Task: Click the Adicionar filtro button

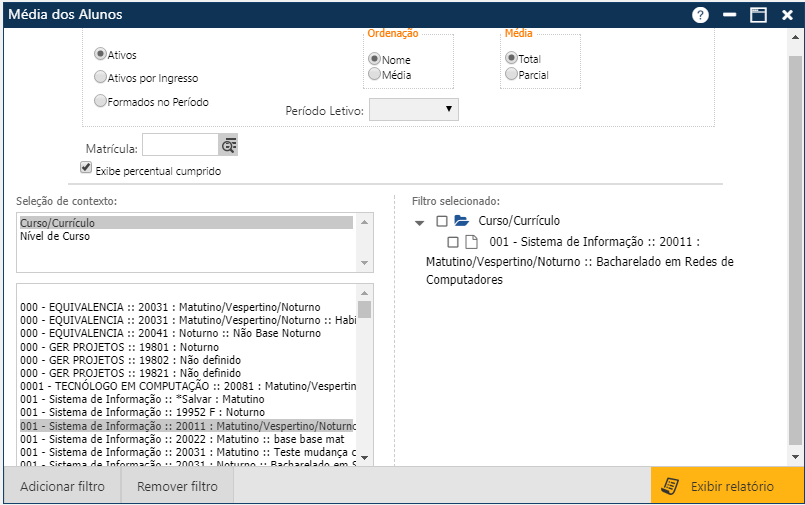Action: click(x=62, y=487)
